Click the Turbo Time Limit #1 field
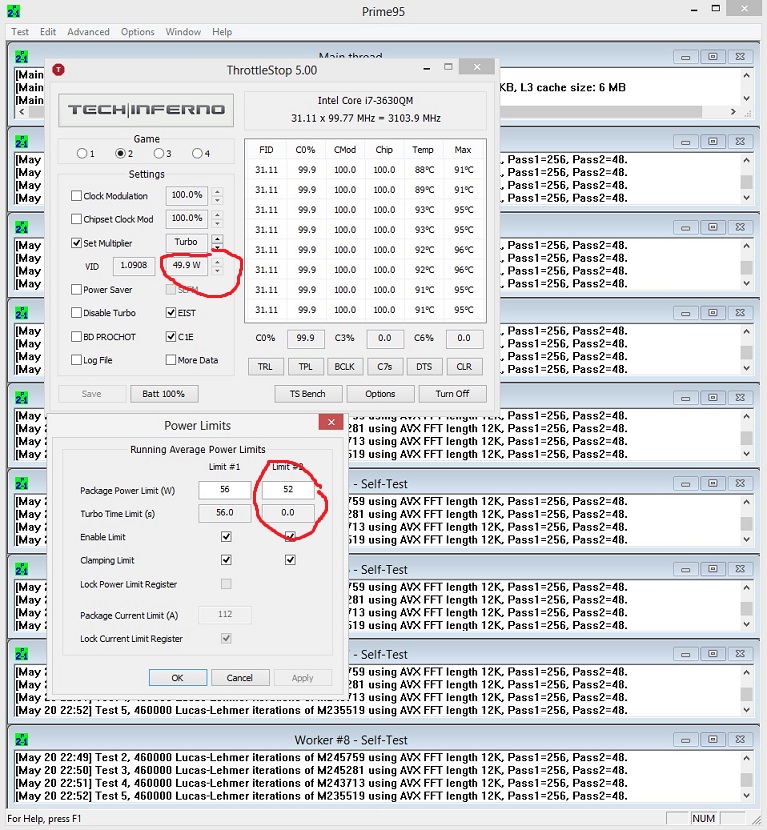 click(224, 513)
